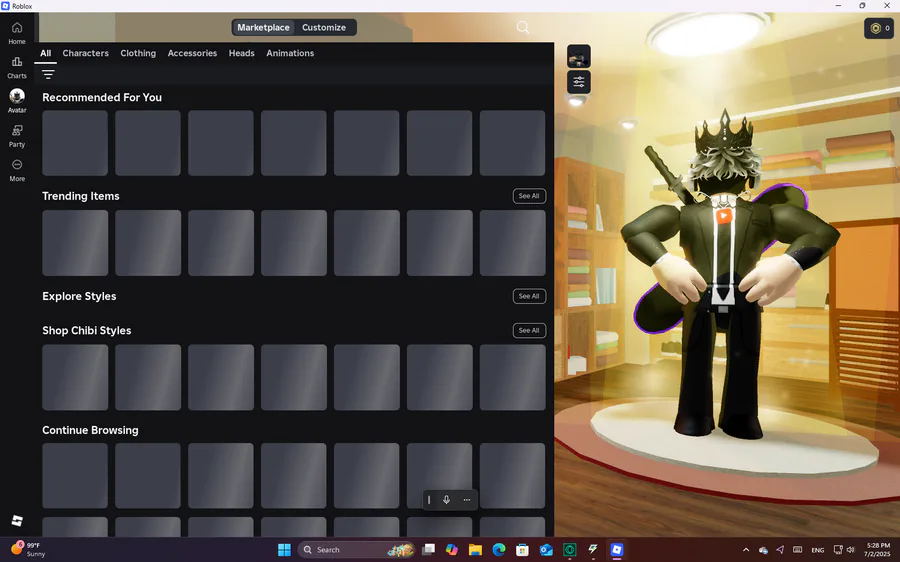Launch Microsoft Edge from the taskbar
Viewport: 900px width, 562px height.
click(x=499, y=550)
